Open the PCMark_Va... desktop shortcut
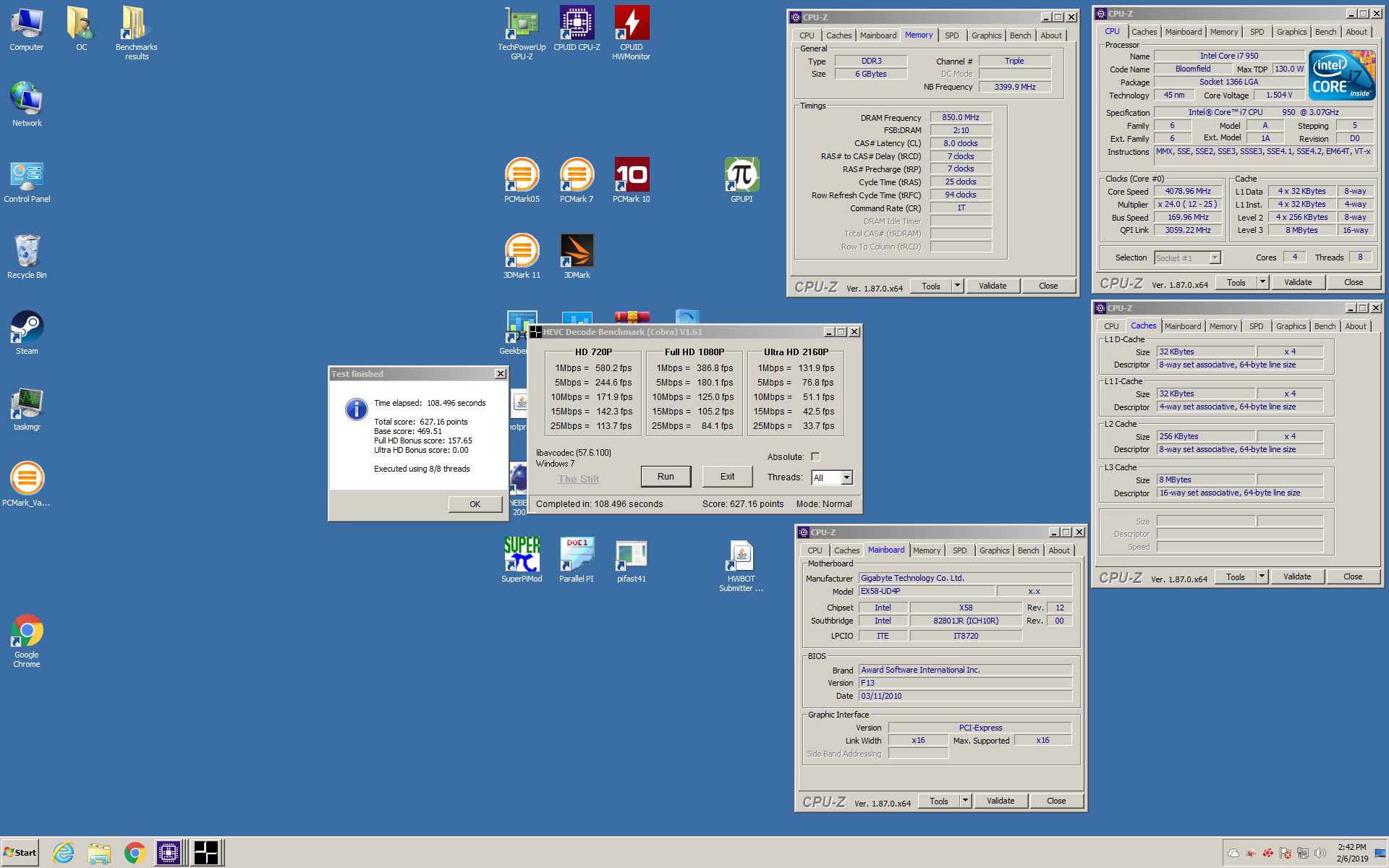This screenshot has height=868, width=1389. pyautogui.click(x=27, y=484)
